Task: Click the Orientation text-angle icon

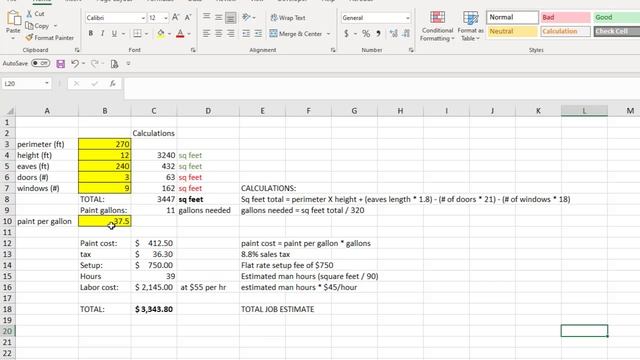Action: tap(246, 17)
